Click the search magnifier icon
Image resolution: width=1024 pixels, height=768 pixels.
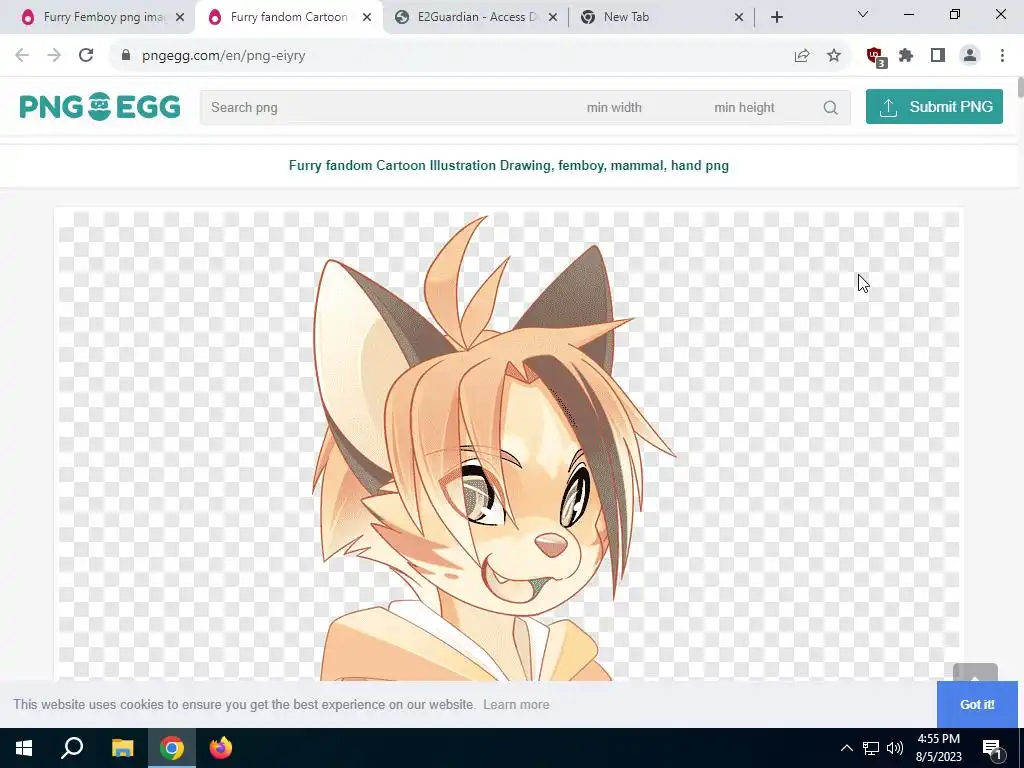(830, 108)
